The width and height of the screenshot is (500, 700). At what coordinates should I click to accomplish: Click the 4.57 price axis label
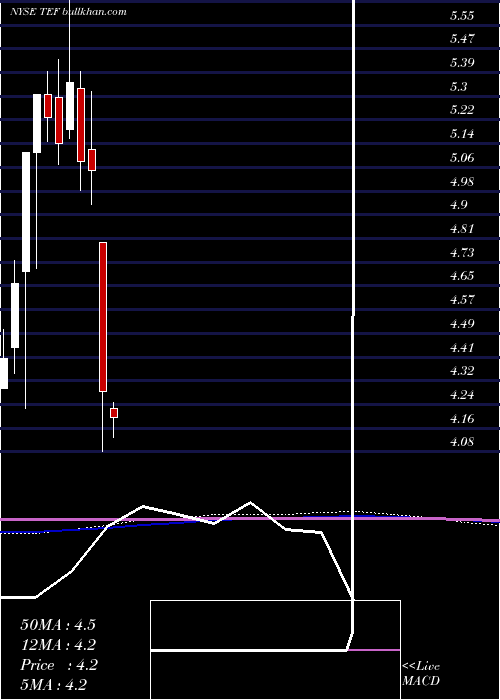coord(462,300)
